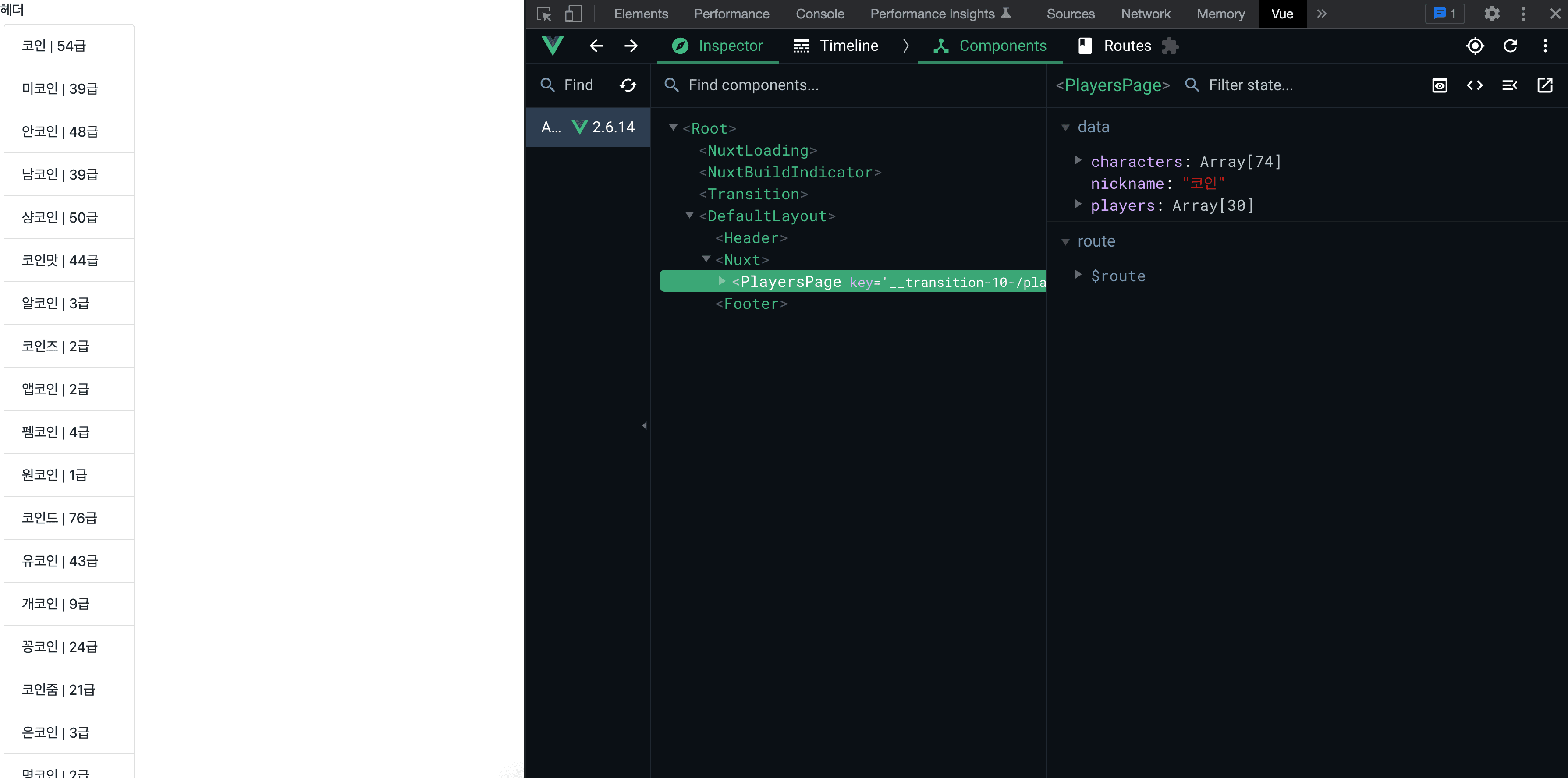This screenshot has width=1568, height=778.
Task: Collapse the left app list panel arrow
Action: pos(645,425)
